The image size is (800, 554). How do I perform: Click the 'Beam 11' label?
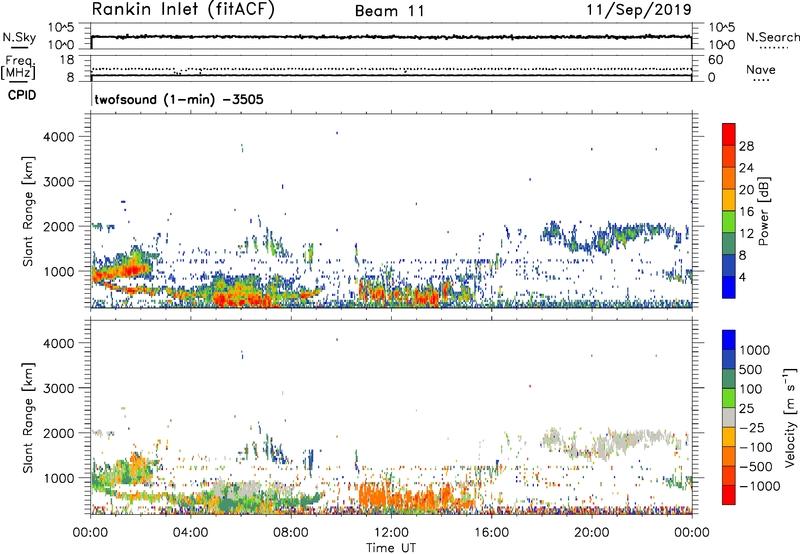click(390, 11)
